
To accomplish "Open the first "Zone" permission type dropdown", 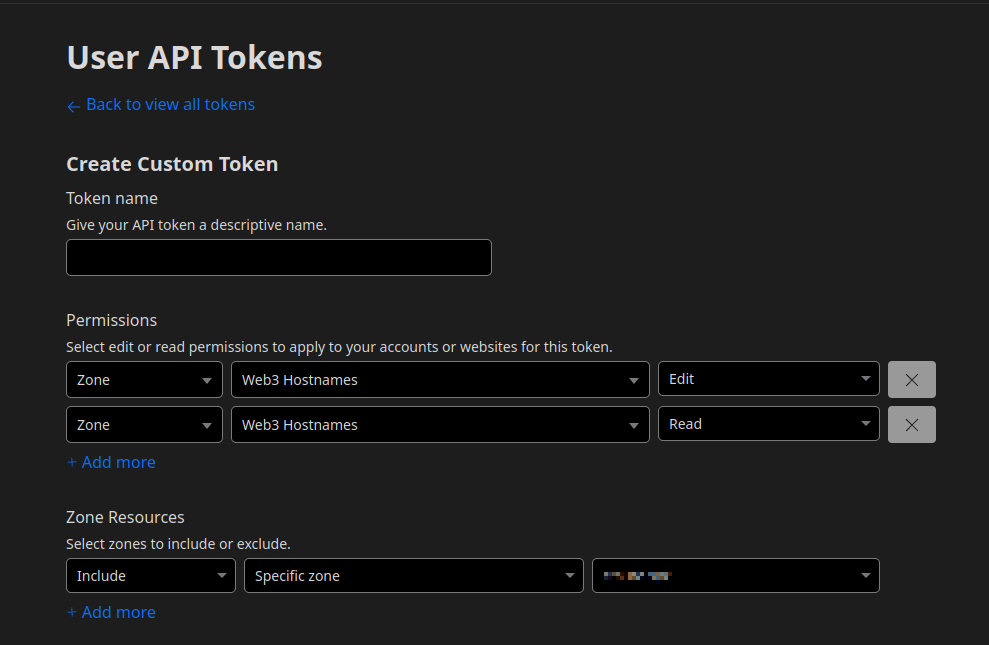I will [x=143, y=380].
